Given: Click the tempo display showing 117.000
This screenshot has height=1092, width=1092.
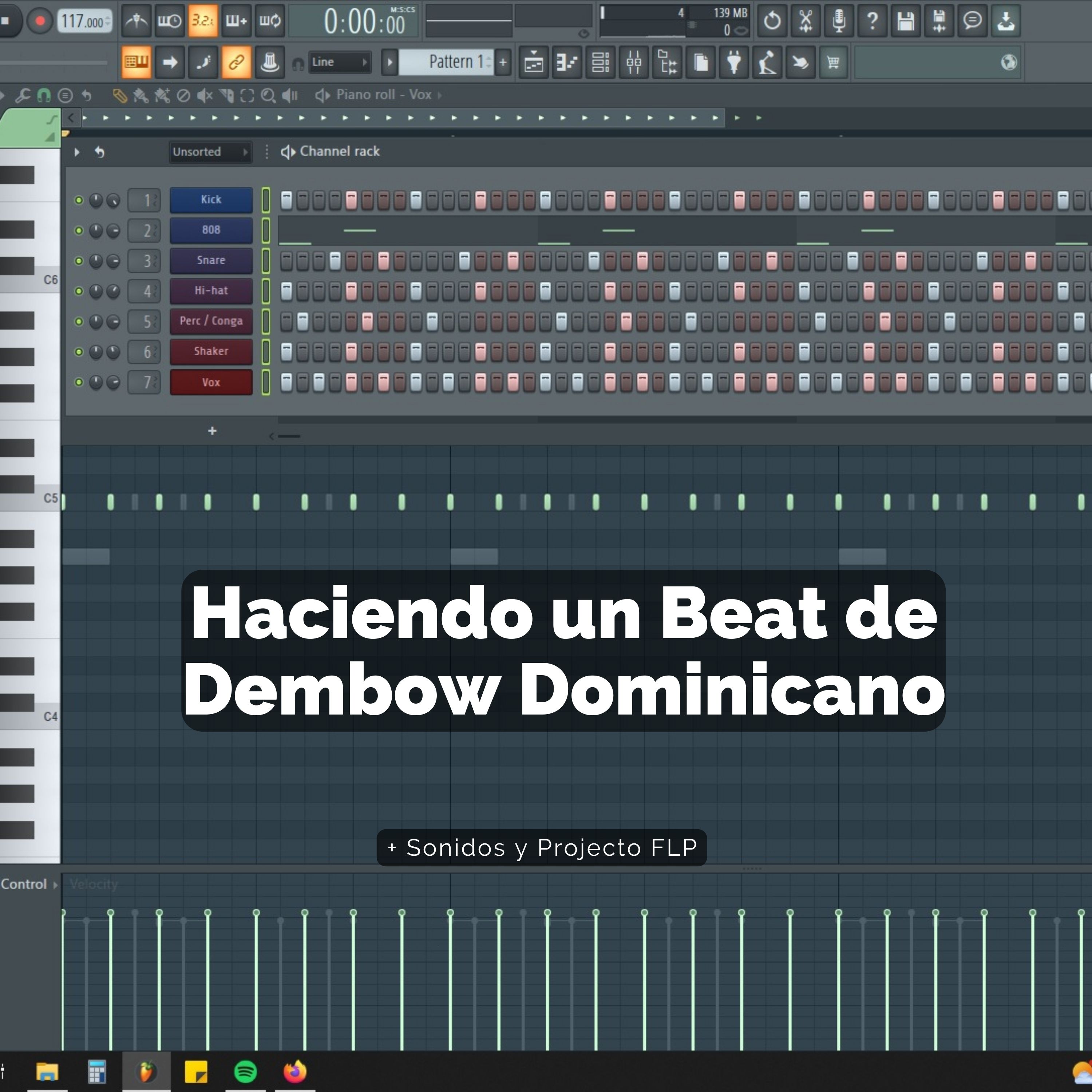Looking at the screenshot, I should pos(84,21).
